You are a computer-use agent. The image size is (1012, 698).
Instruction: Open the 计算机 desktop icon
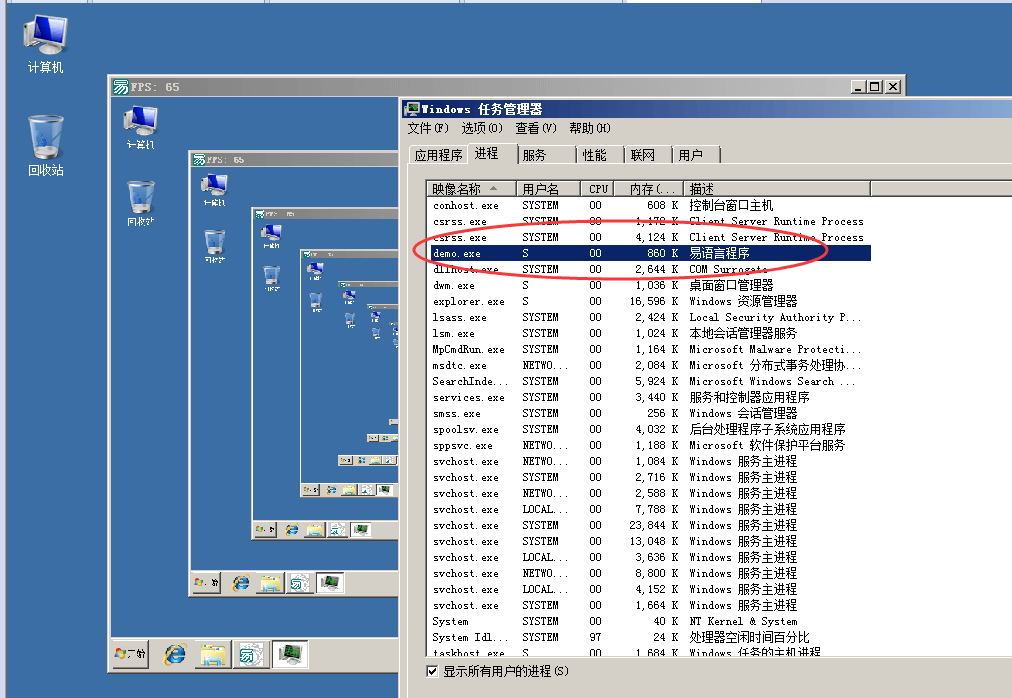[x=42, y=35]
